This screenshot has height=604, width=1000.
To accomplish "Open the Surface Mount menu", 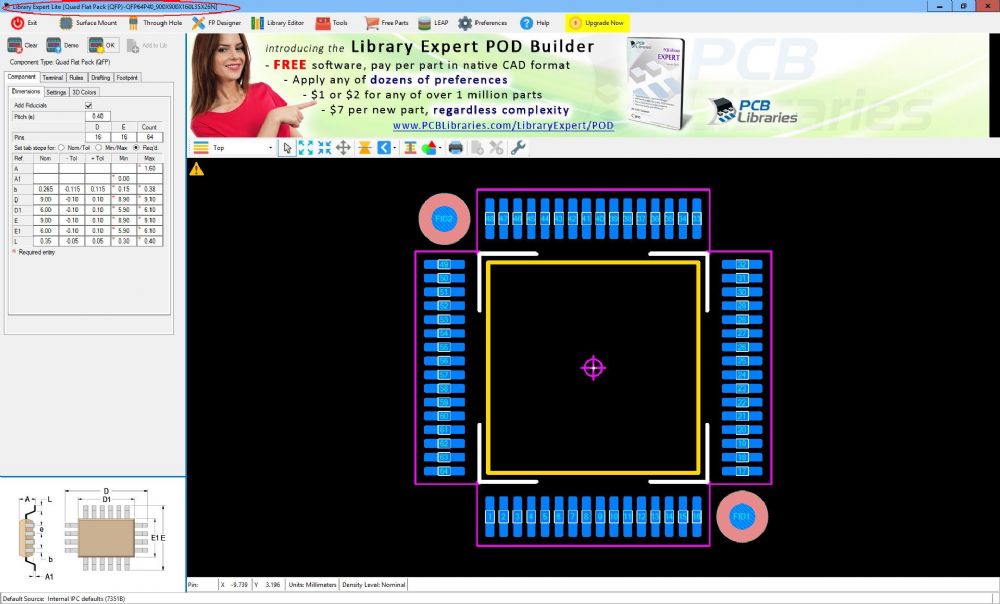I will pos(88,22).
